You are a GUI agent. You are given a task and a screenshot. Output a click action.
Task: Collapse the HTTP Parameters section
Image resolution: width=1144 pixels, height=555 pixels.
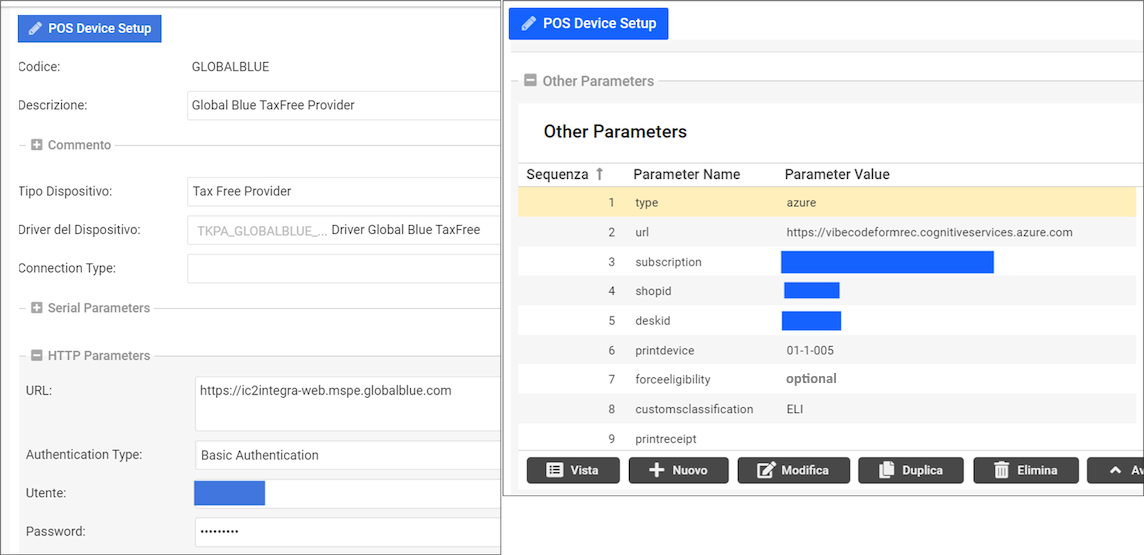(37, 355)
